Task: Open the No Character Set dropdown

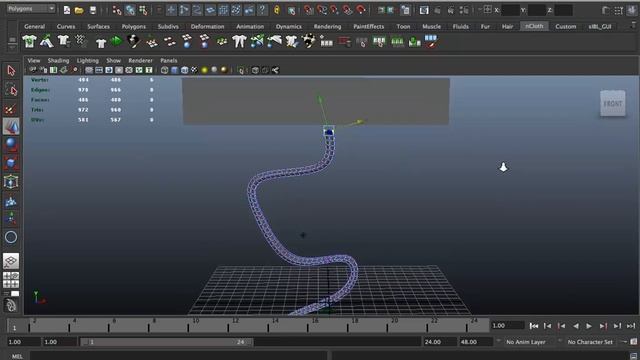Action: 590,342
